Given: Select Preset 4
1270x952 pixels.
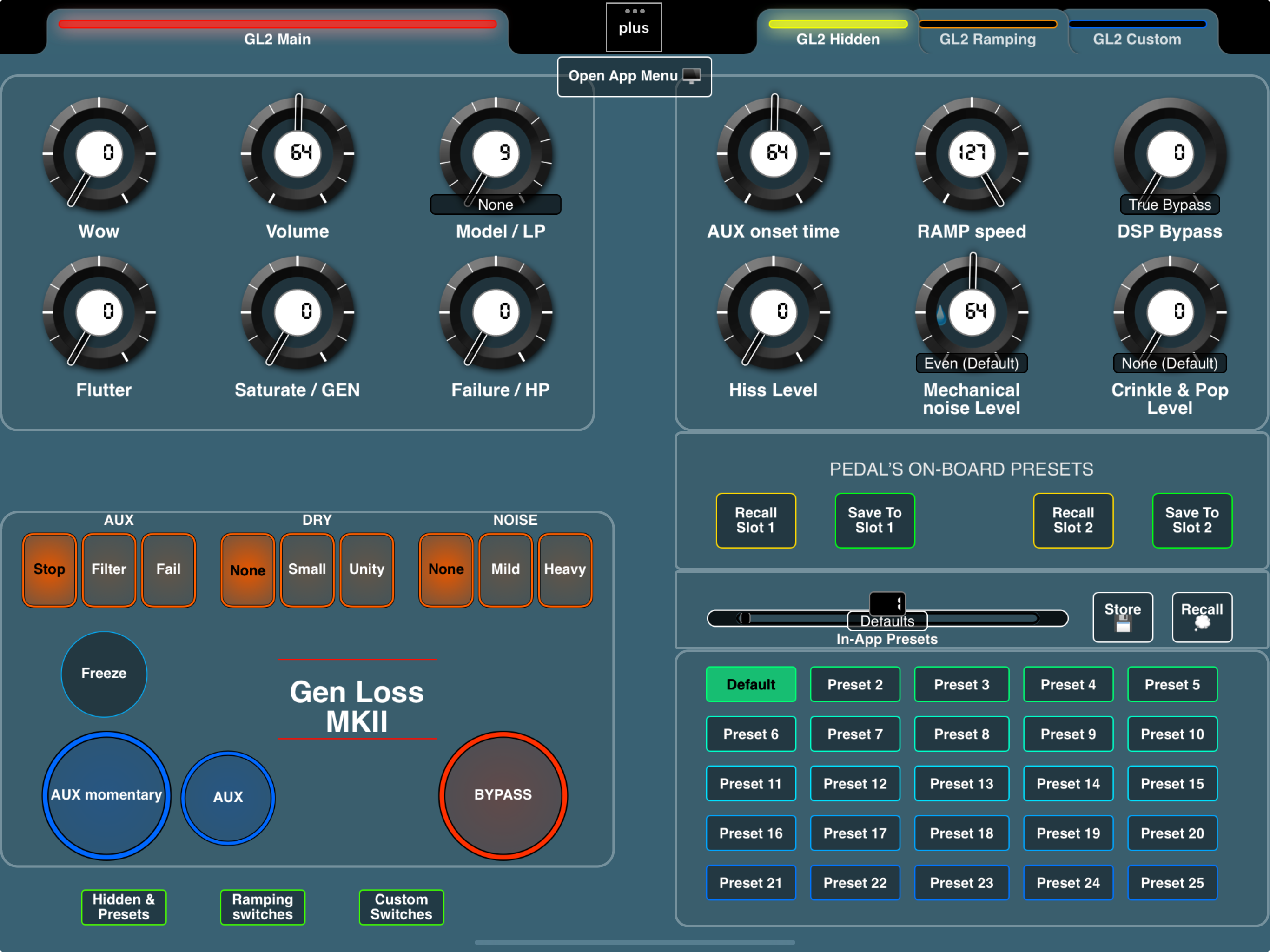Looking at the screenshot, I should [1068, 684].
